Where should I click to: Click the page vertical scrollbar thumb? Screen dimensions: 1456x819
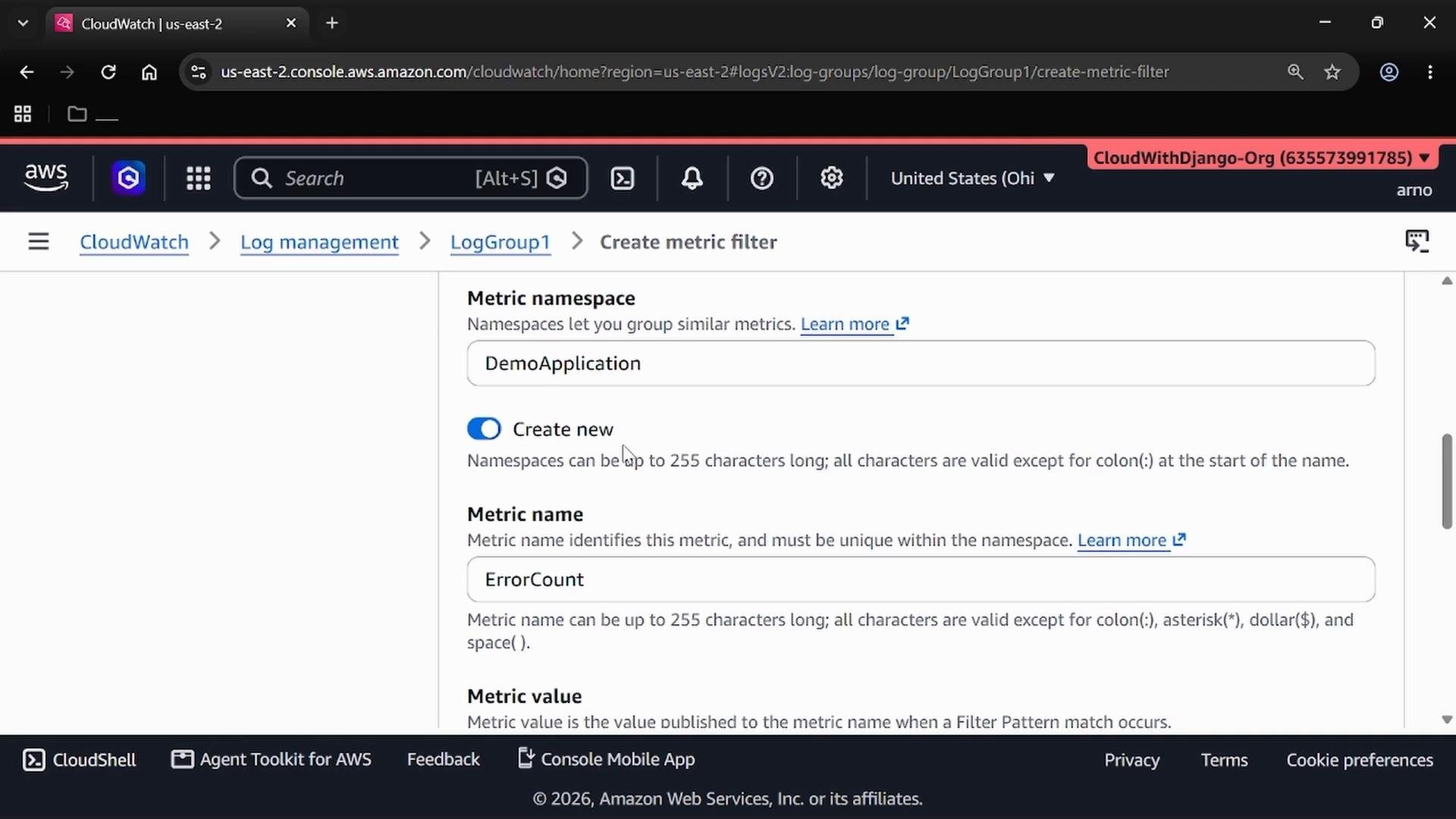1447,481
